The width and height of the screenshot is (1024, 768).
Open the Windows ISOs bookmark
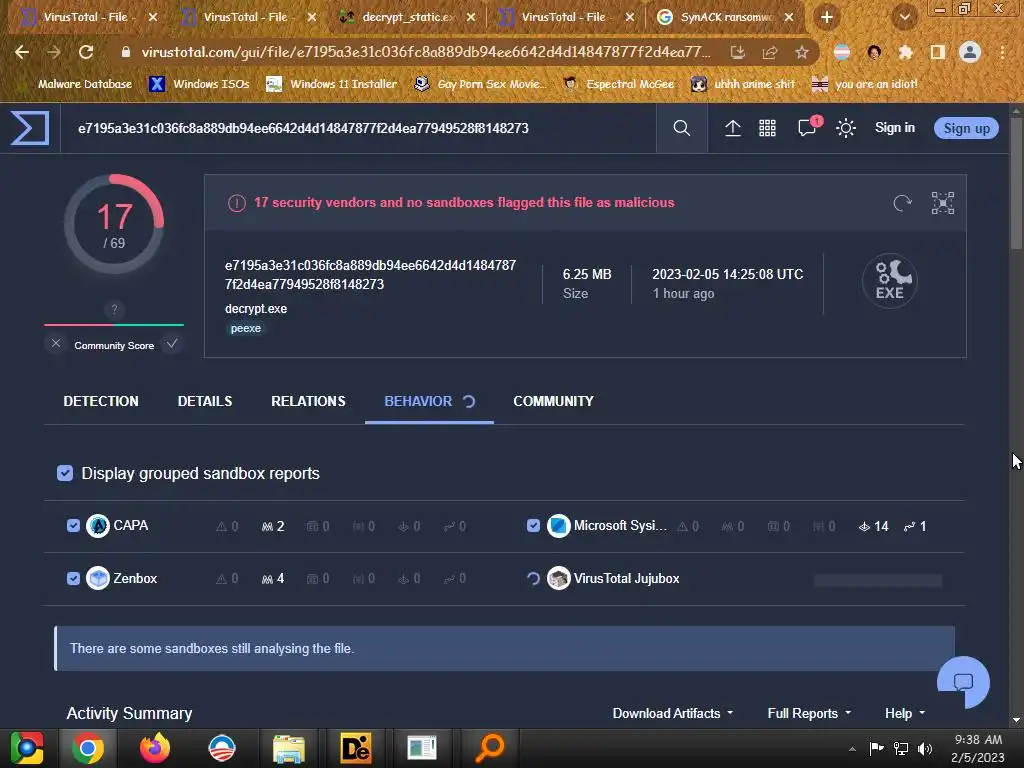point(199,84)
